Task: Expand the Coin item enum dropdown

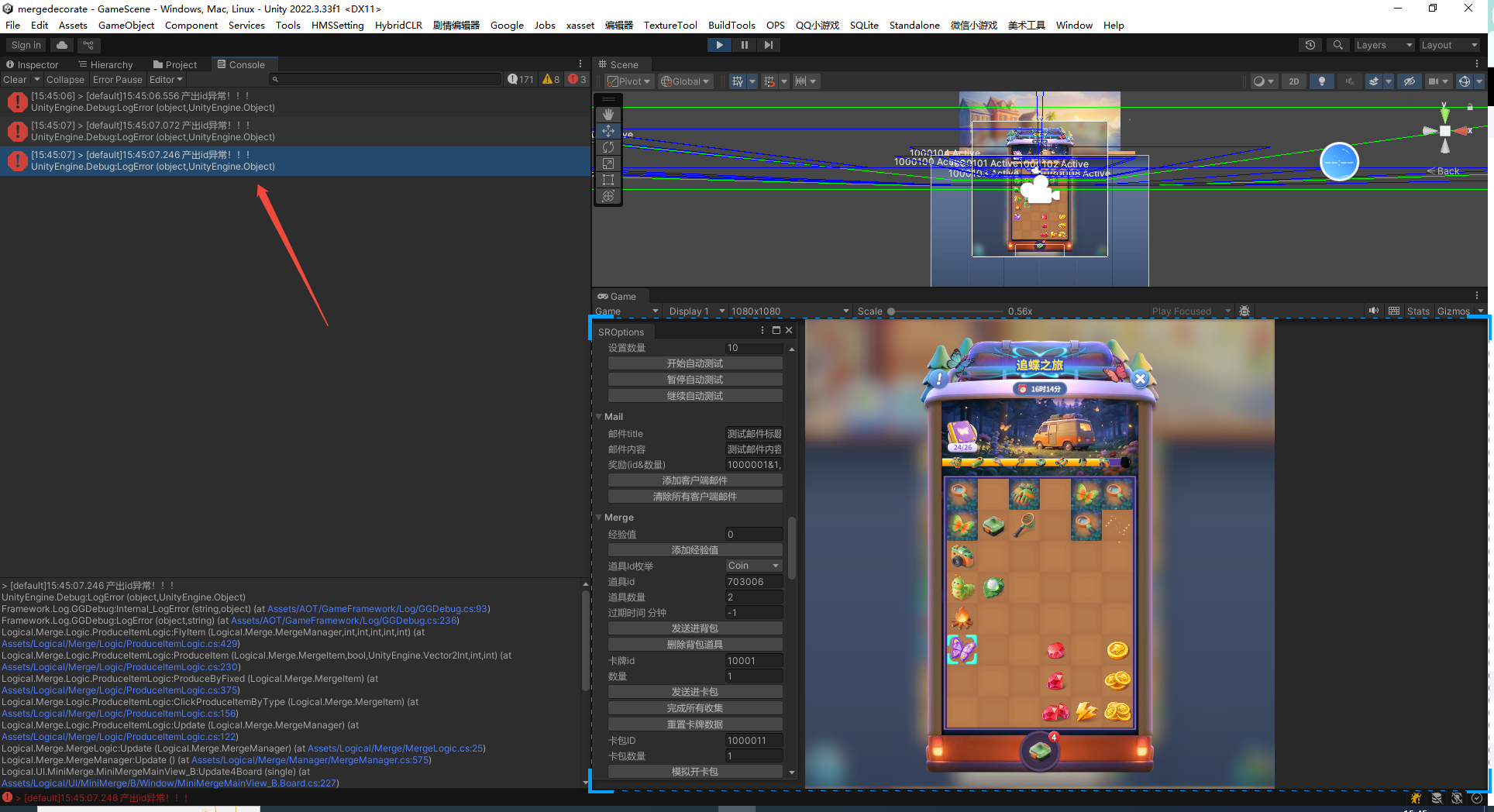Action: 753,566
